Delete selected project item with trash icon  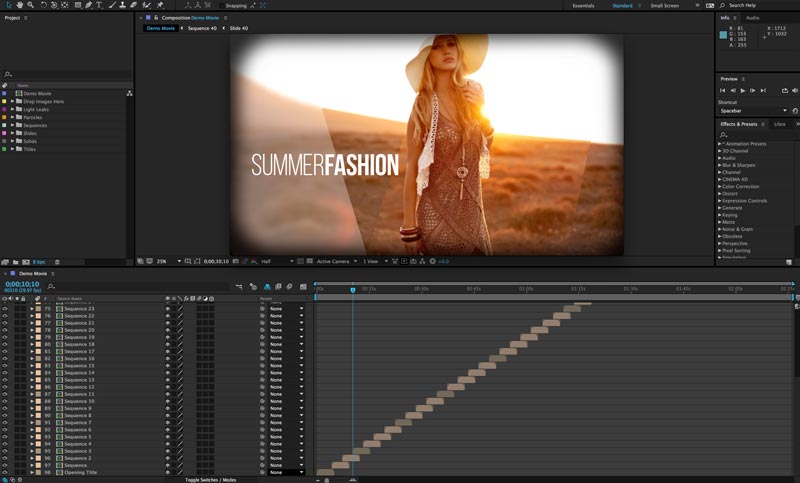(57, 262)
